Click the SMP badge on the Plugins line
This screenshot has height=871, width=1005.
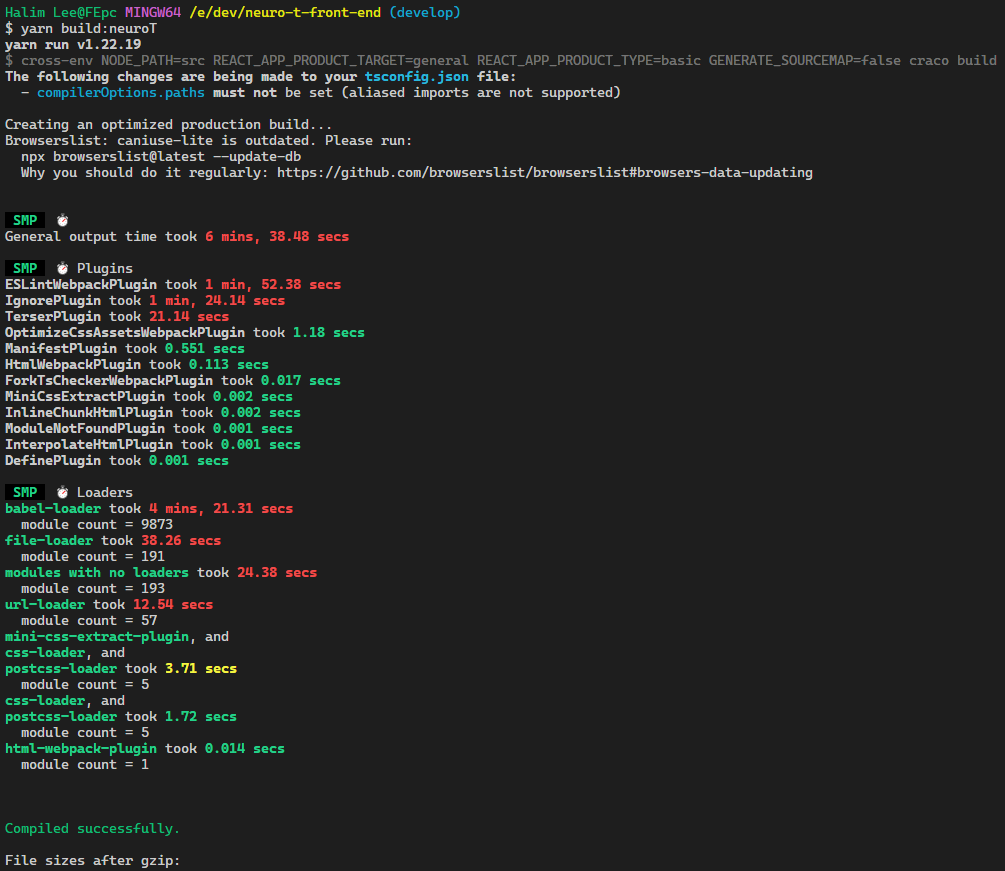[x=25, y=268]
